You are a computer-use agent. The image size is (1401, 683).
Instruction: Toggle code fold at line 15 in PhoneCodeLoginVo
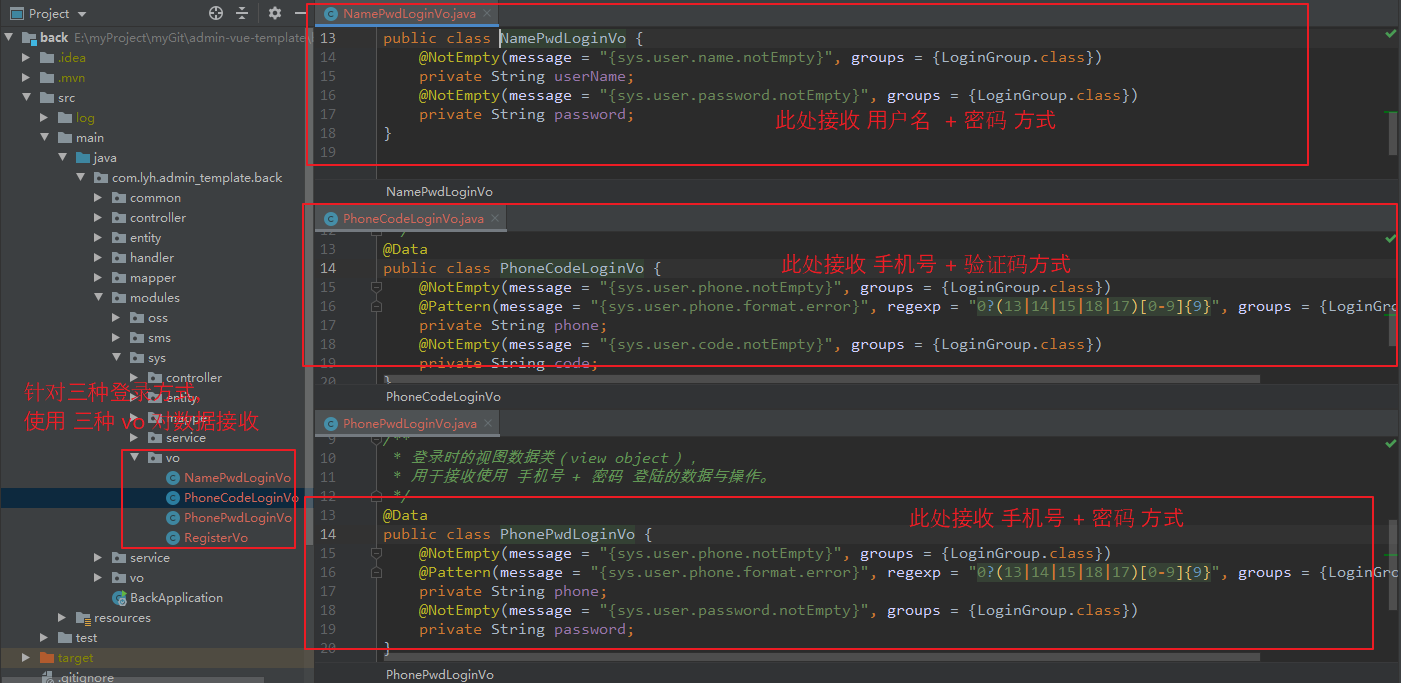pyautogui.click(x=377, y=287)
